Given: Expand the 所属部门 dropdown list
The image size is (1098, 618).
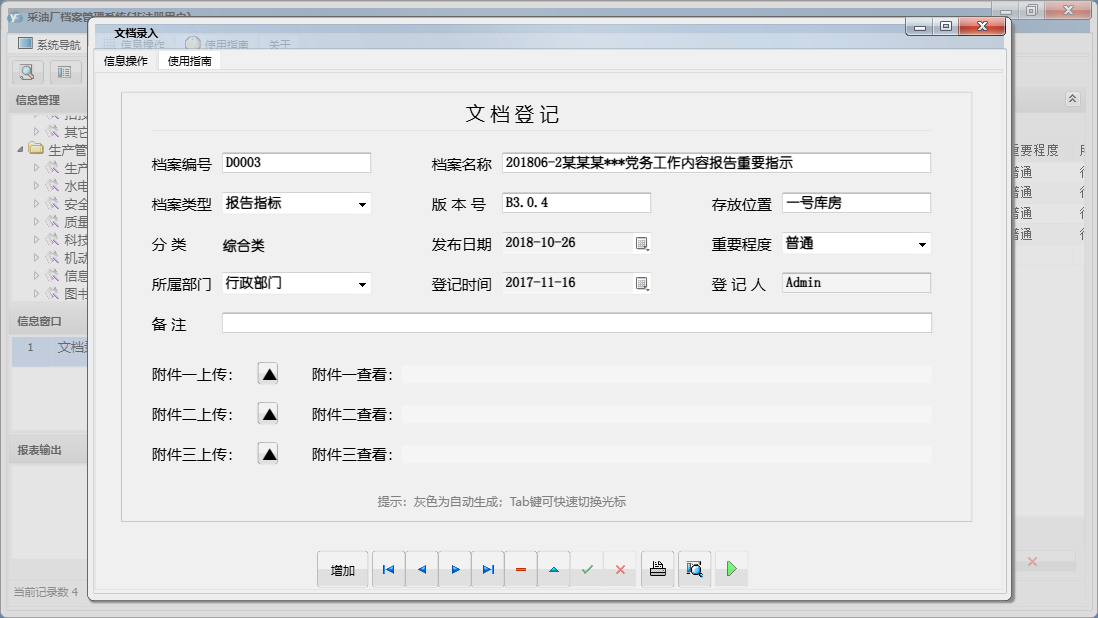Looking at the screenshot, I should (361, 284).
